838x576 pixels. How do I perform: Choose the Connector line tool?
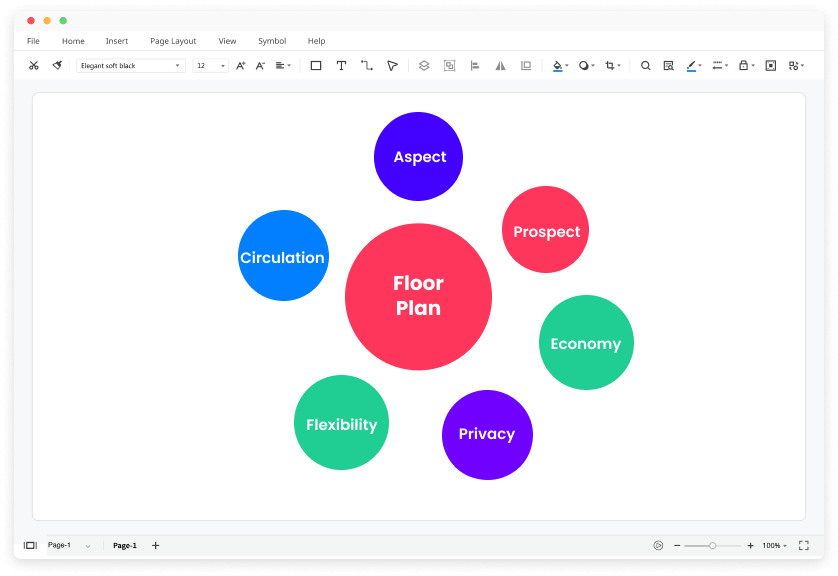[x=367, y=66]
